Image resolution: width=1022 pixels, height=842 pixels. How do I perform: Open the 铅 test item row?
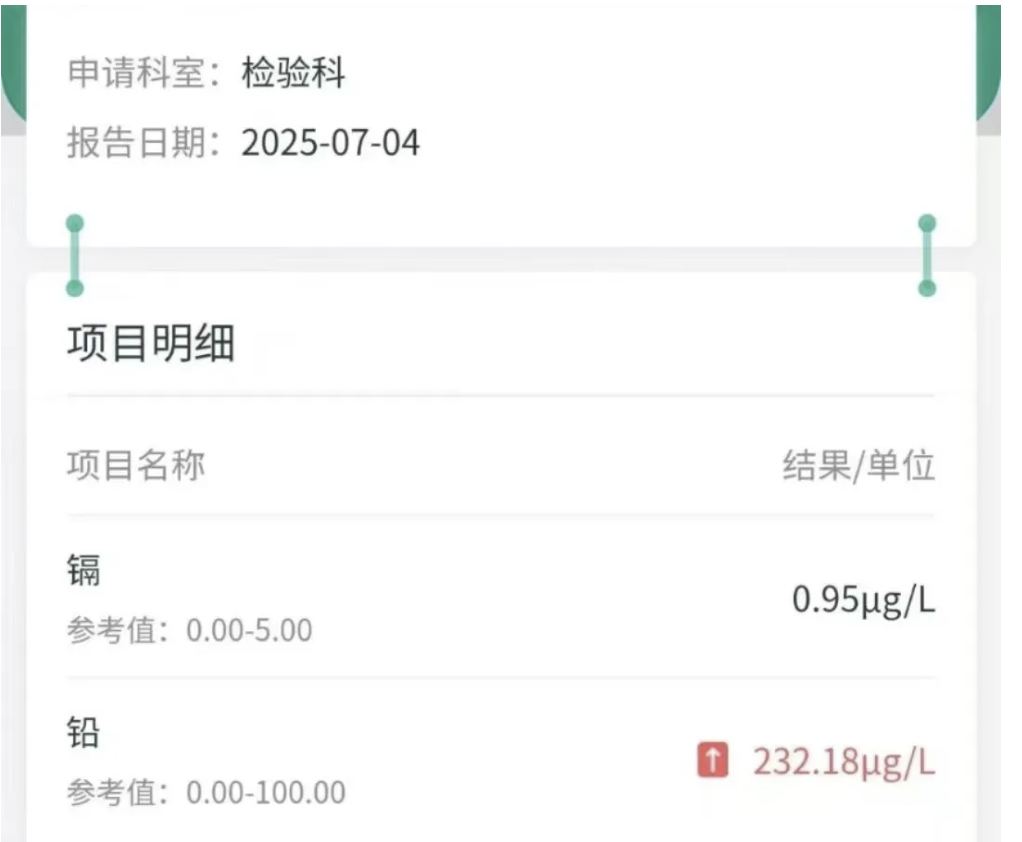pyautogui.click(x=501, y=761)
